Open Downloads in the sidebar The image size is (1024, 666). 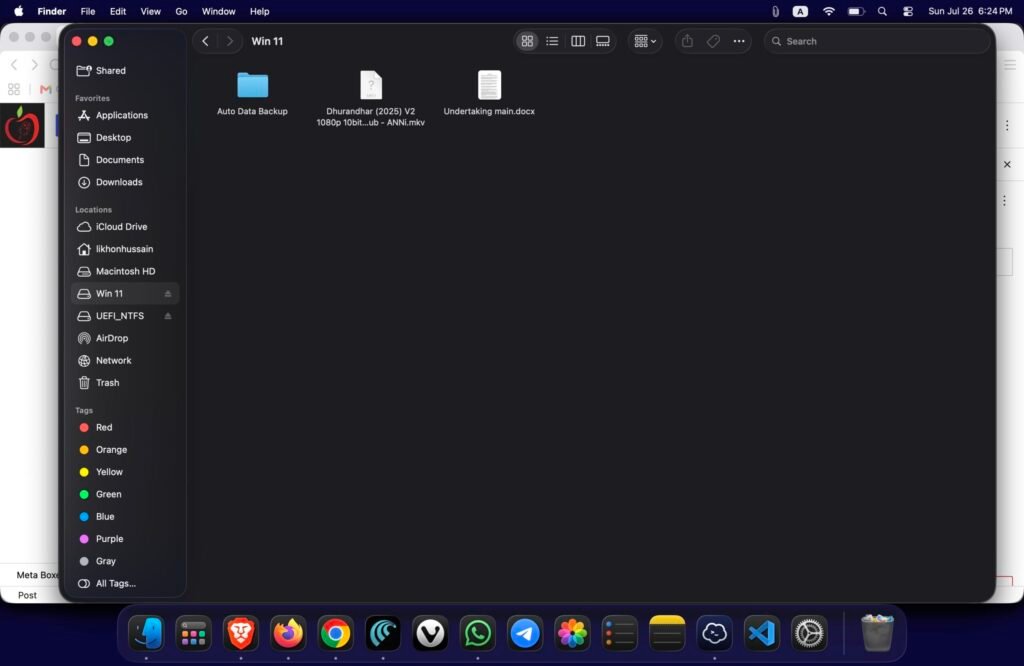(125, 182)
